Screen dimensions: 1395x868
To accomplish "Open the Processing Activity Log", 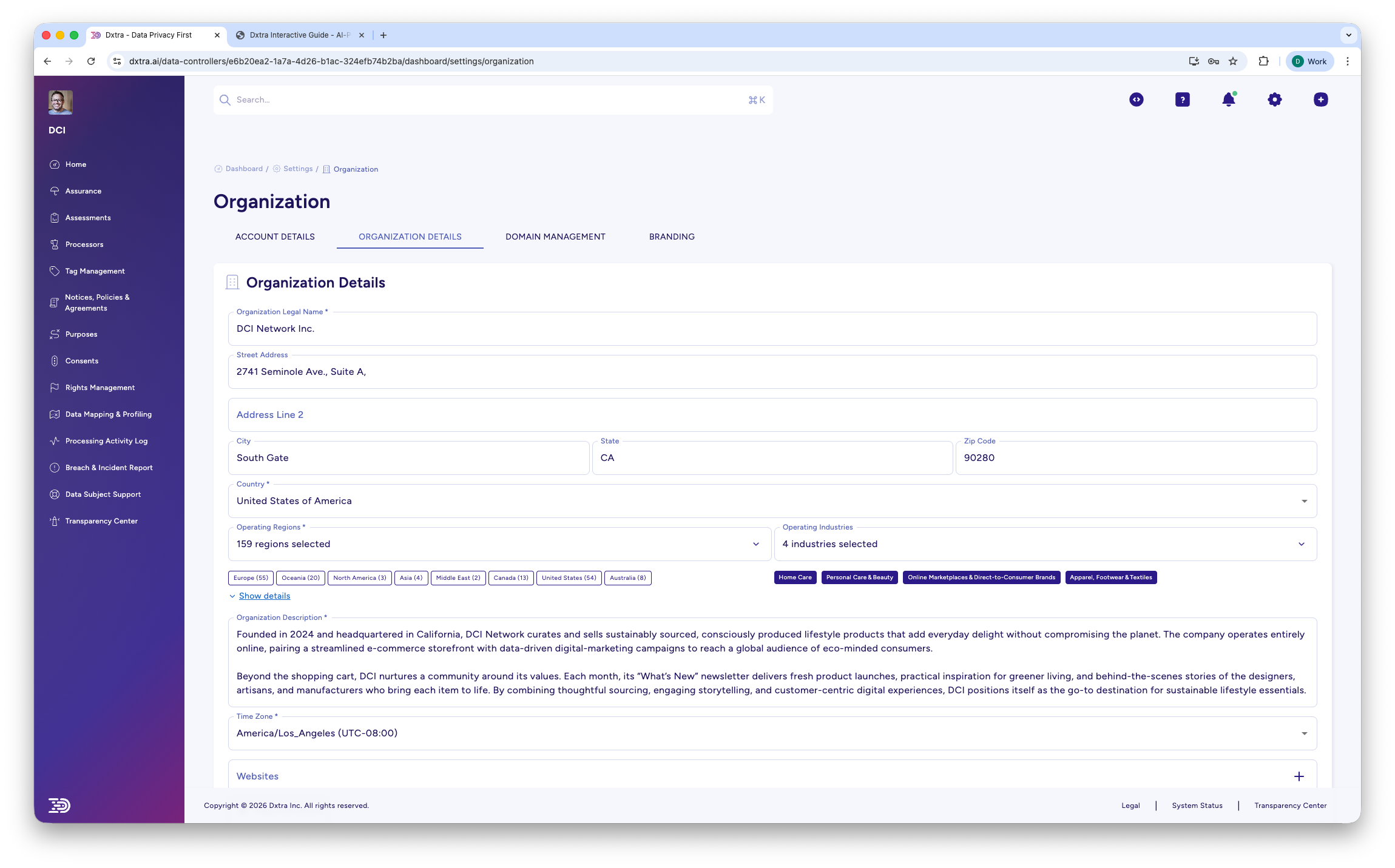I will click(x=106, y=440).
